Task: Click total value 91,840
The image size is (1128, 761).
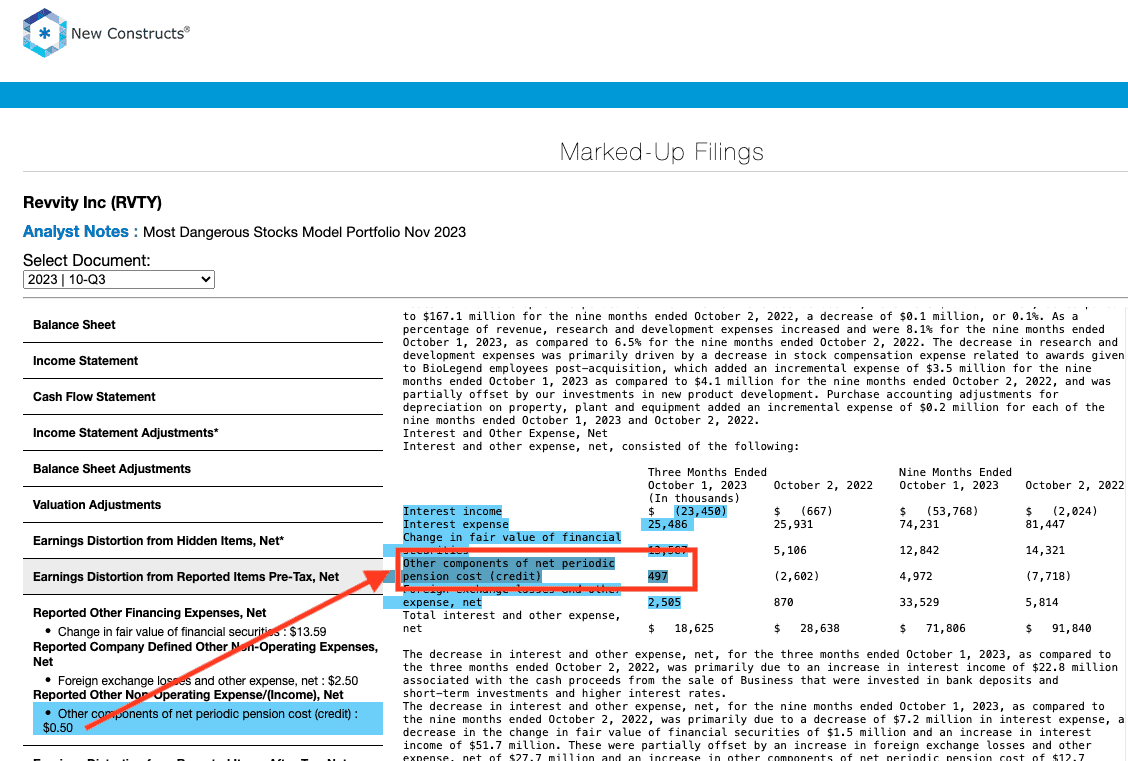Action: [1072, 628]
